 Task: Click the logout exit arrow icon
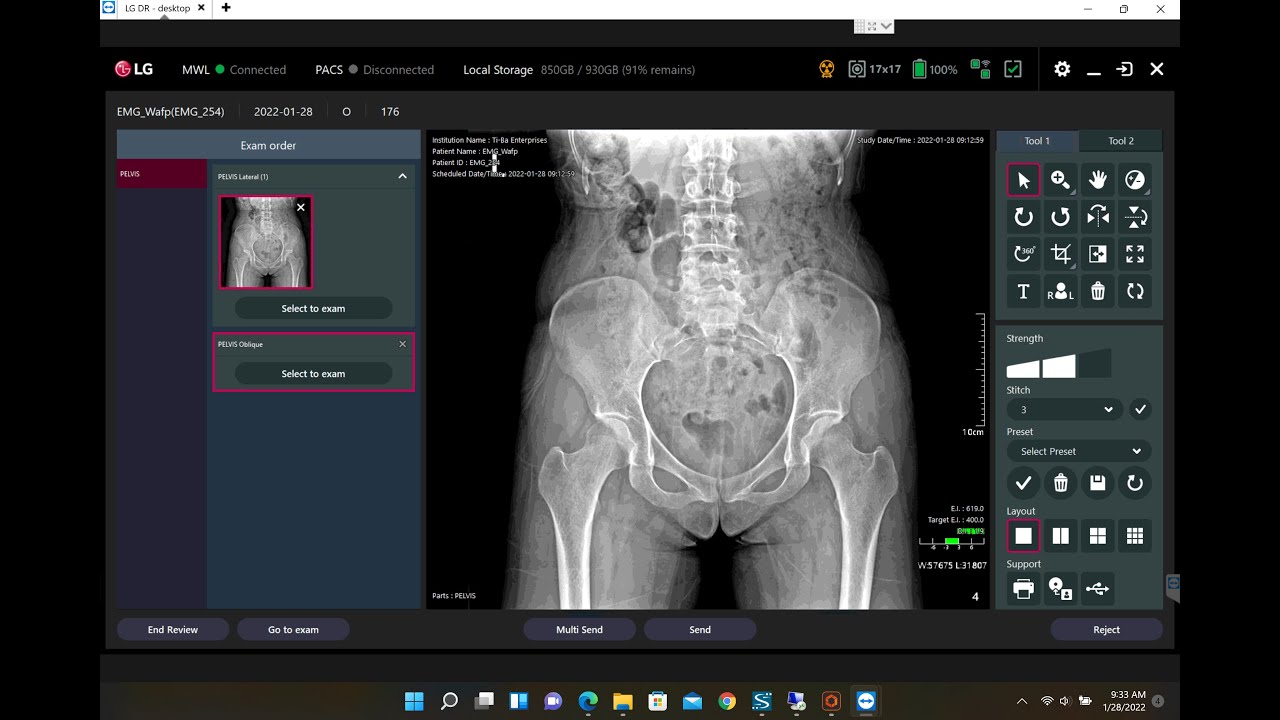(1125, 69)
